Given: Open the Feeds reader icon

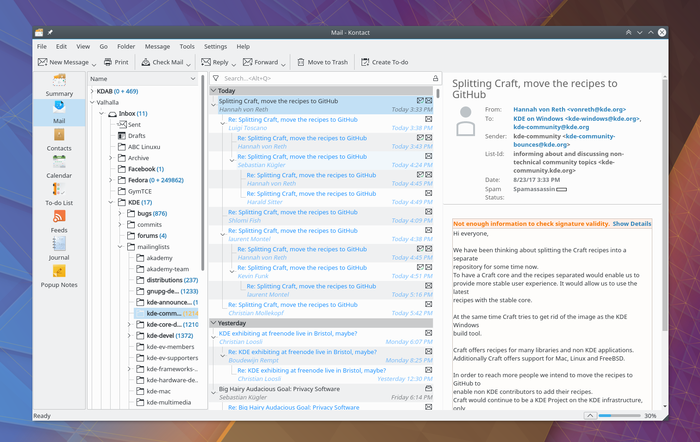Looking at the screenshot, I should [x=59, y=219].
